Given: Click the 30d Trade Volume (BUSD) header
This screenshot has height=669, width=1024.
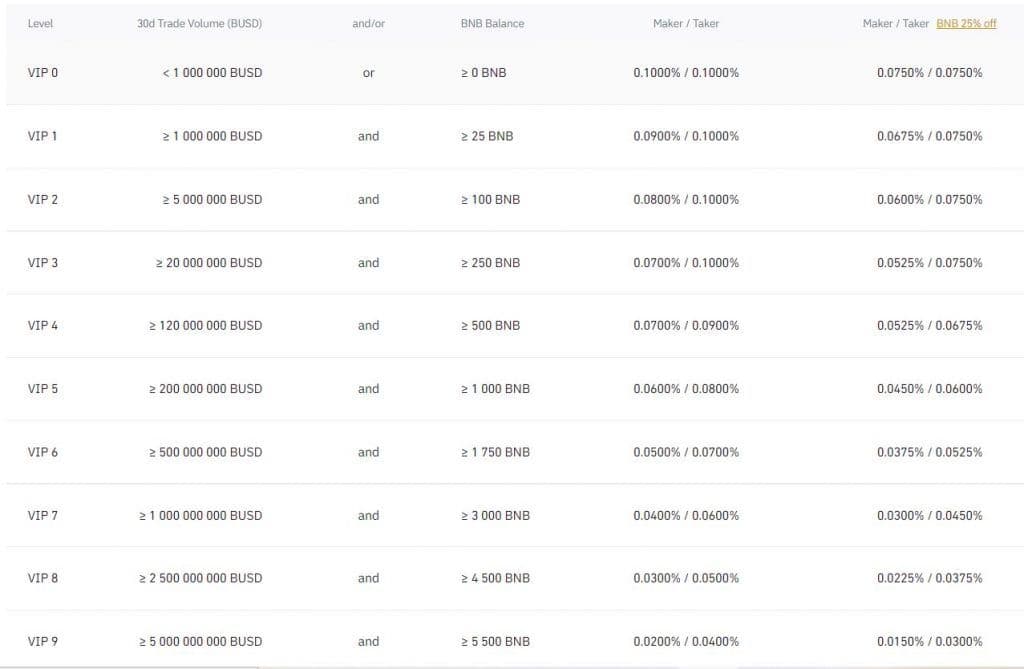Looking at the screenshot, I should [x=199, y=24].
